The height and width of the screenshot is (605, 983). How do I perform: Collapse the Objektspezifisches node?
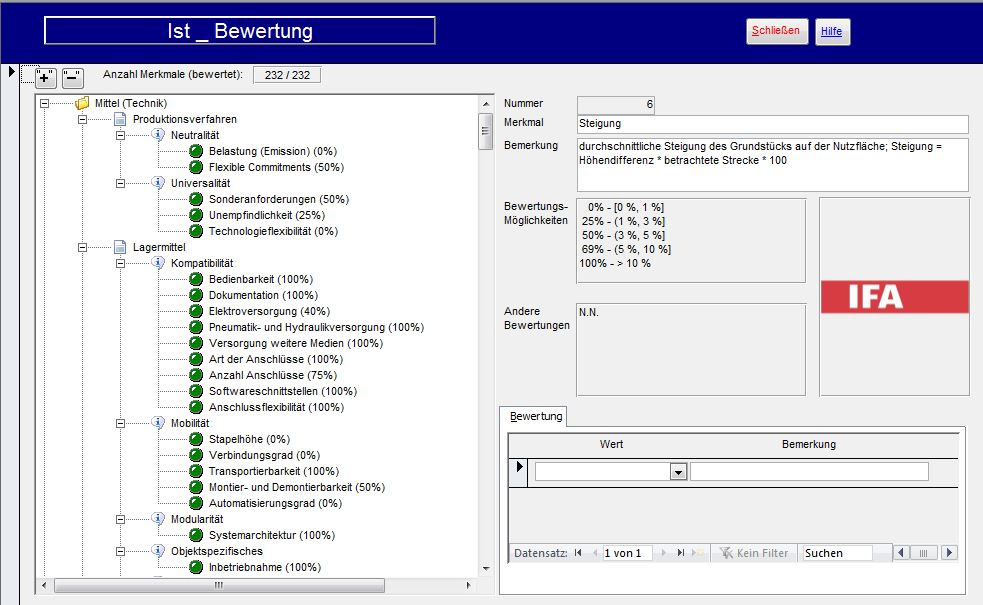(x=120, y=551)
